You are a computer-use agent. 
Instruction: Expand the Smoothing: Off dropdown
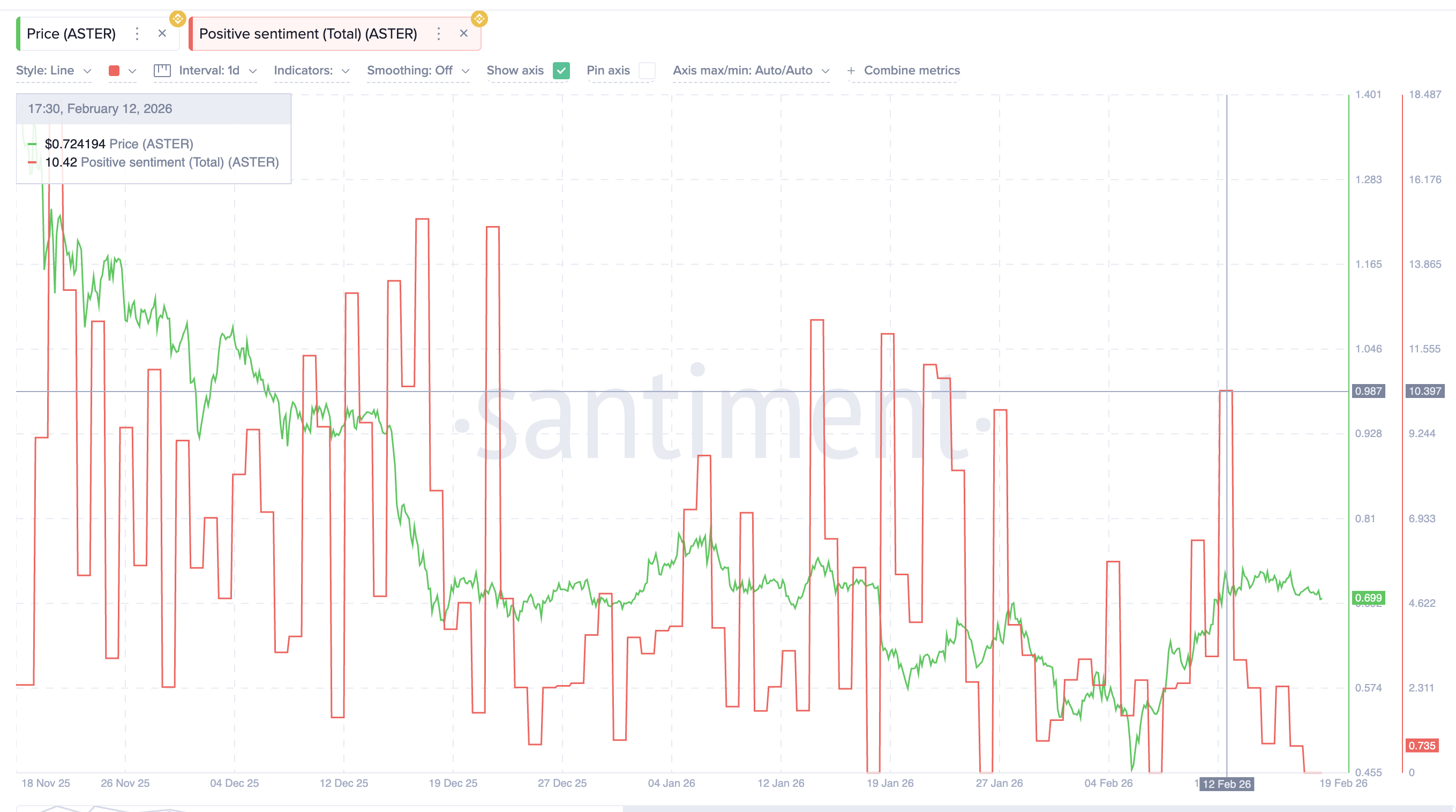(418, 71)
